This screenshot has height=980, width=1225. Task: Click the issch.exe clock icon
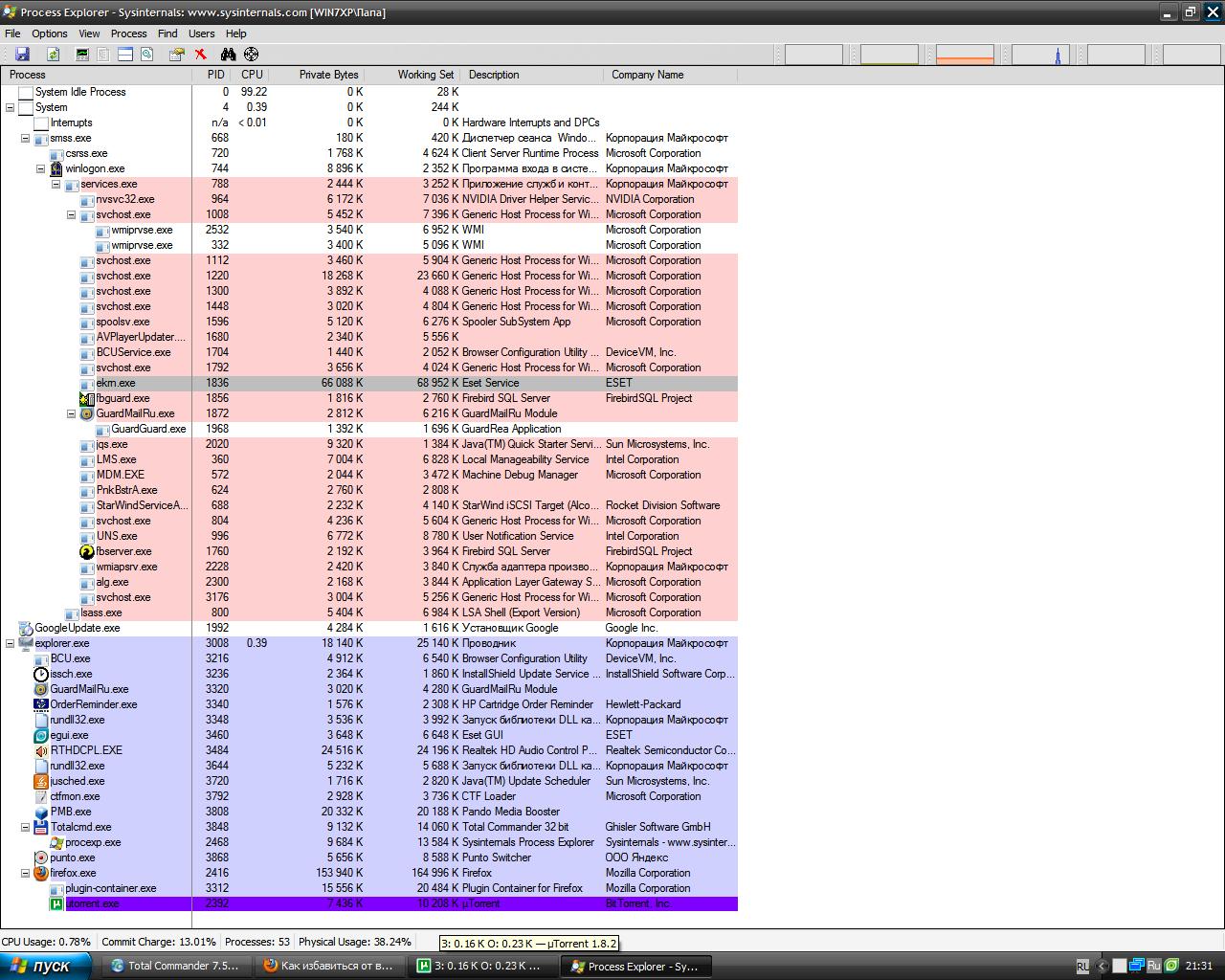(x=41, y=674)
